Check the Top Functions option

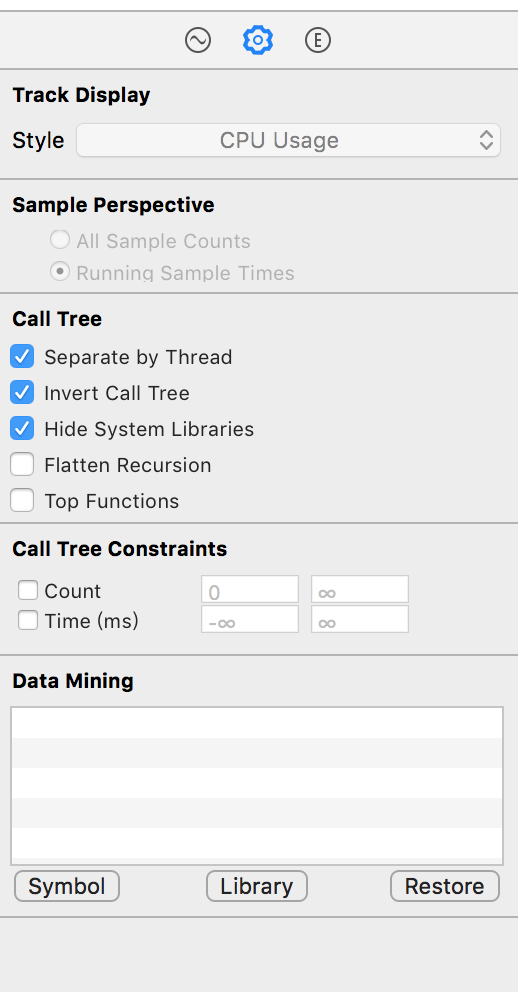22,501
